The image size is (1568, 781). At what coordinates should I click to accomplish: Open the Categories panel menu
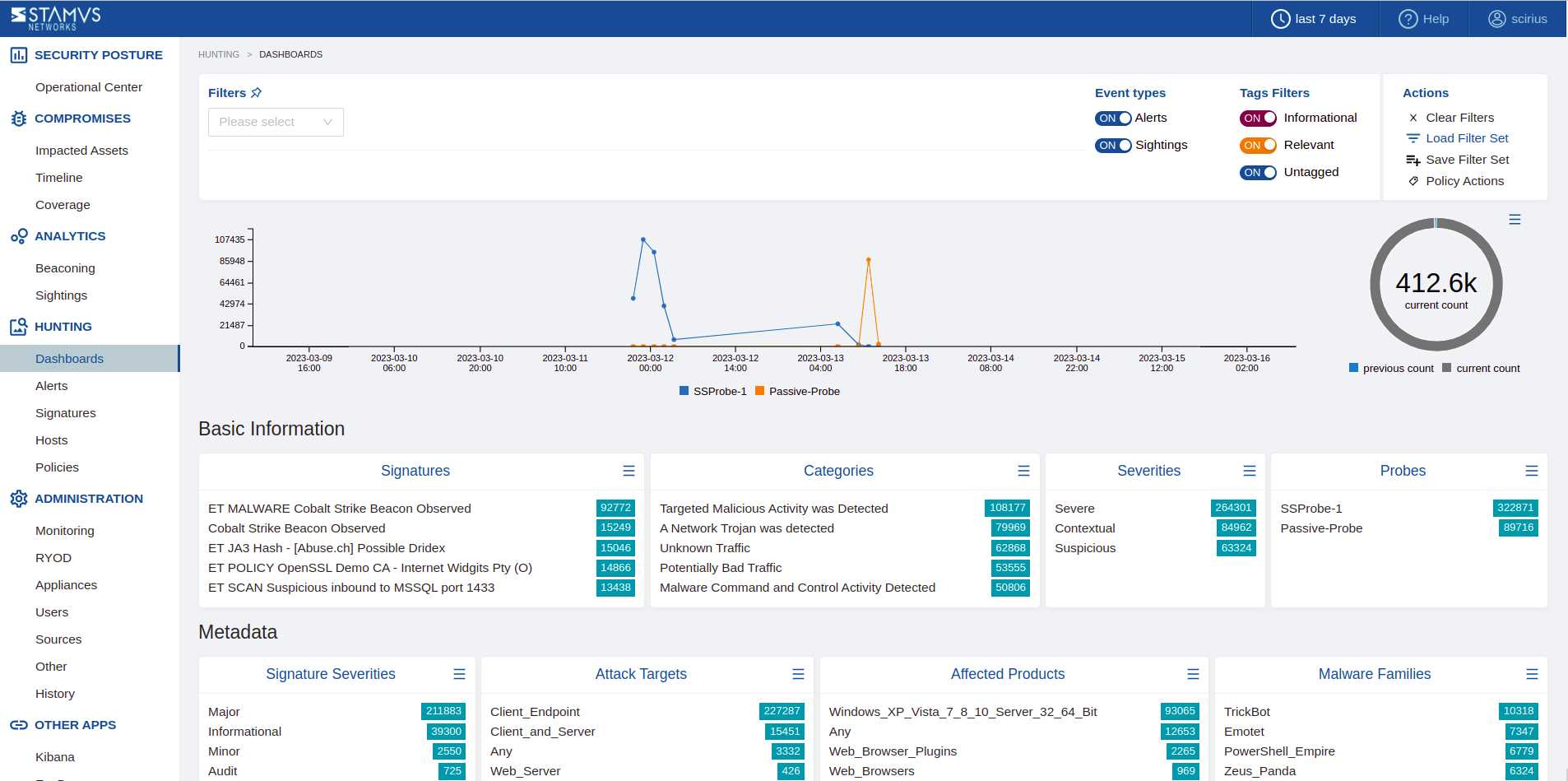1023,471
